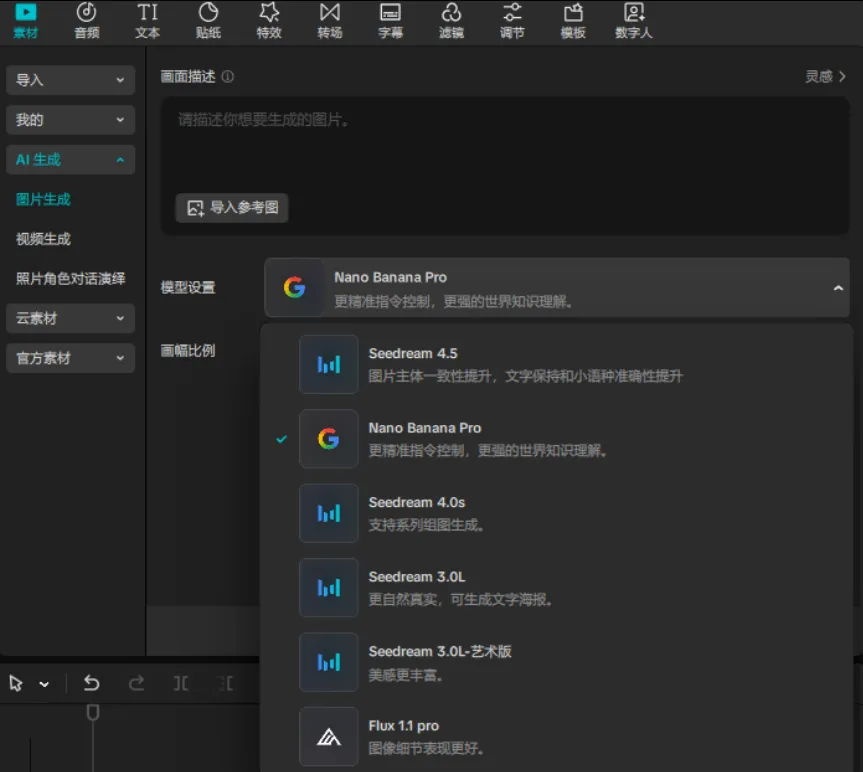863x772 pixels.
Task: Choose Seedream 3.0L from model list
Action: pyautogui.click(x=556, y=588)
